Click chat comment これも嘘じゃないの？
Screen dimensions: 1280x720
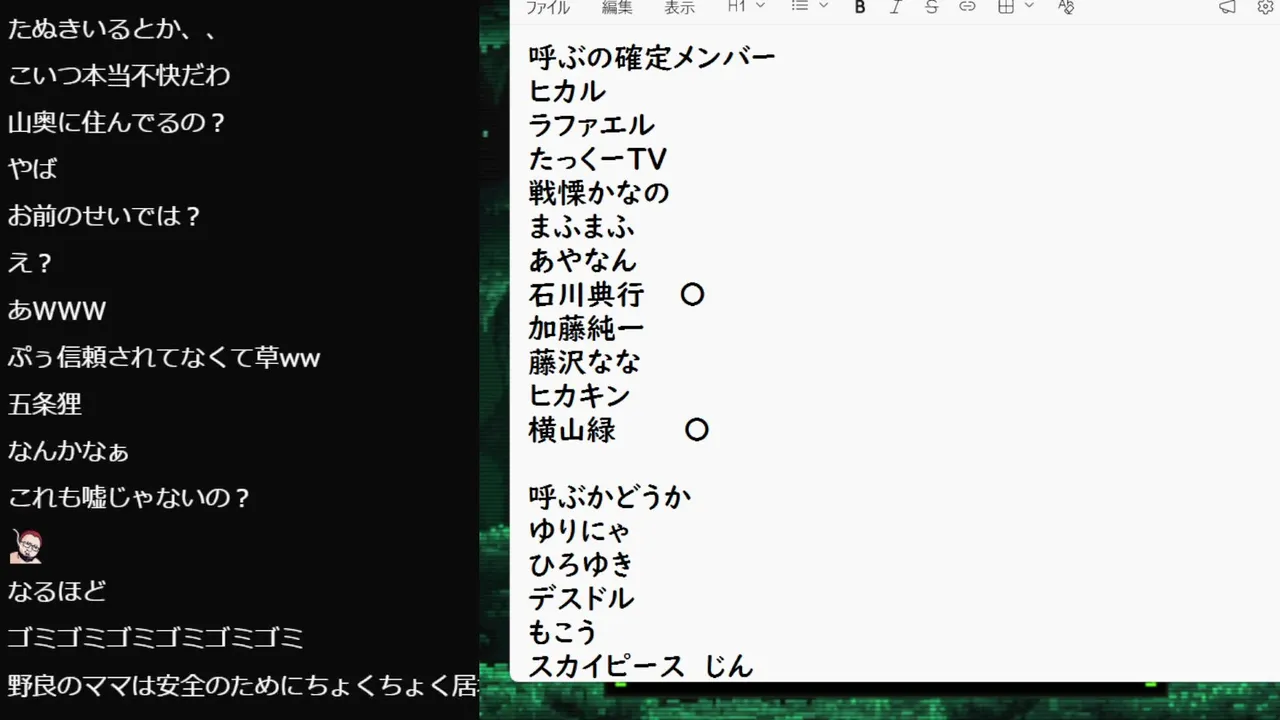129,497
